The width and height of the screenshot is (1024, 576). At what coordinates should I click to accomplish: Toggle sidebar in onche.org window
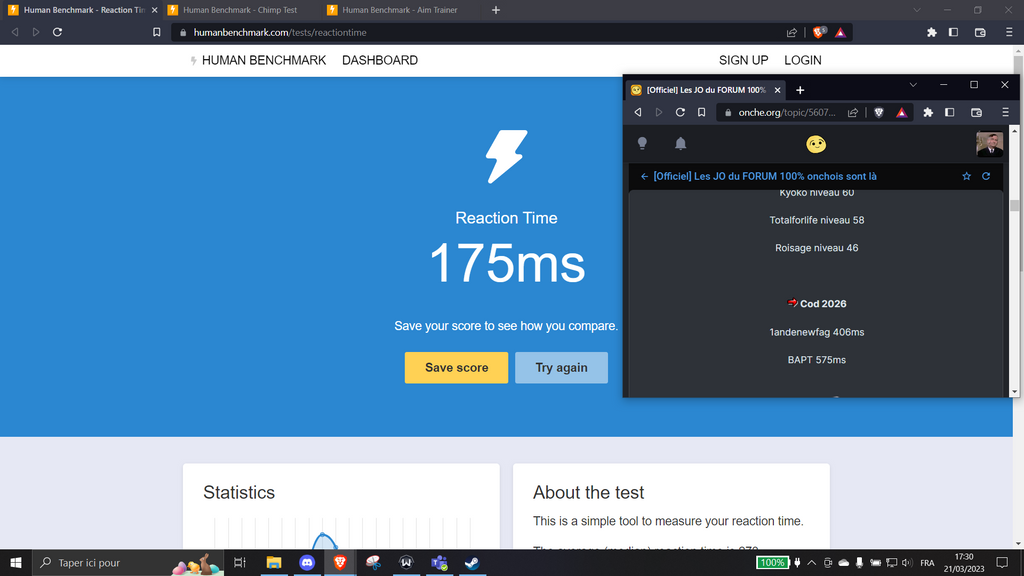950,112
